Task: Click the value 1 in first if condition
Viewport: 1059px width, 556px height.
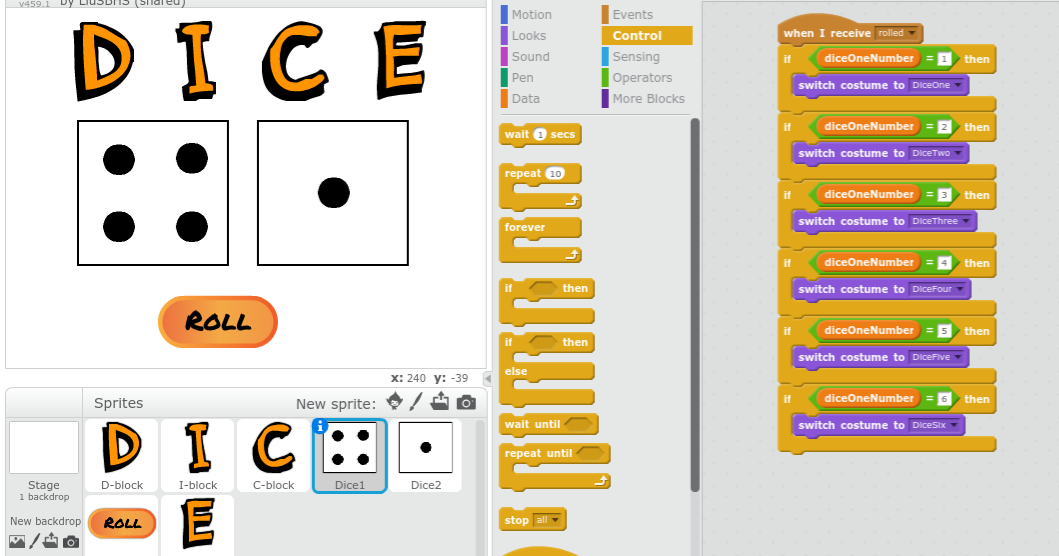Action: click(x=944, y=59)
